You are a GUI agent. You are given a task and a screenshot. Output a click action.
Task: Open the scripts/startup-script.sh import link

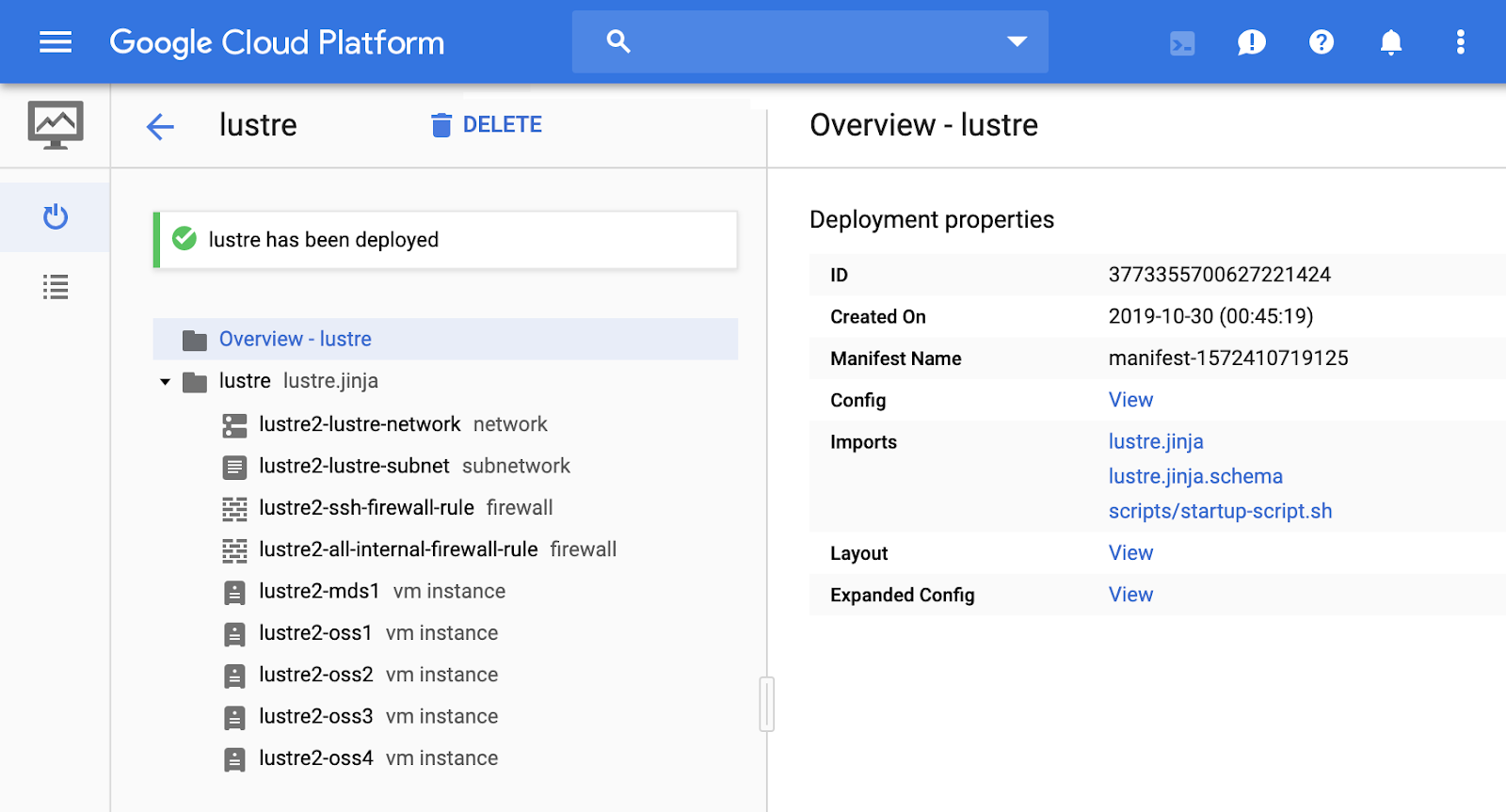1220,511
